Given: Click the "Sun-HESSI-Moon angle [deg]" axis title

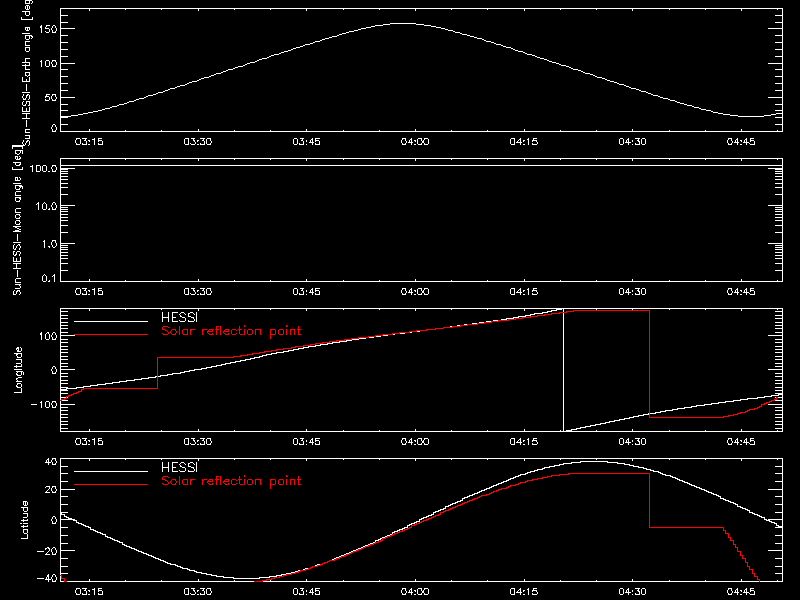Looking at the screenshot, I should pos(17,220).
